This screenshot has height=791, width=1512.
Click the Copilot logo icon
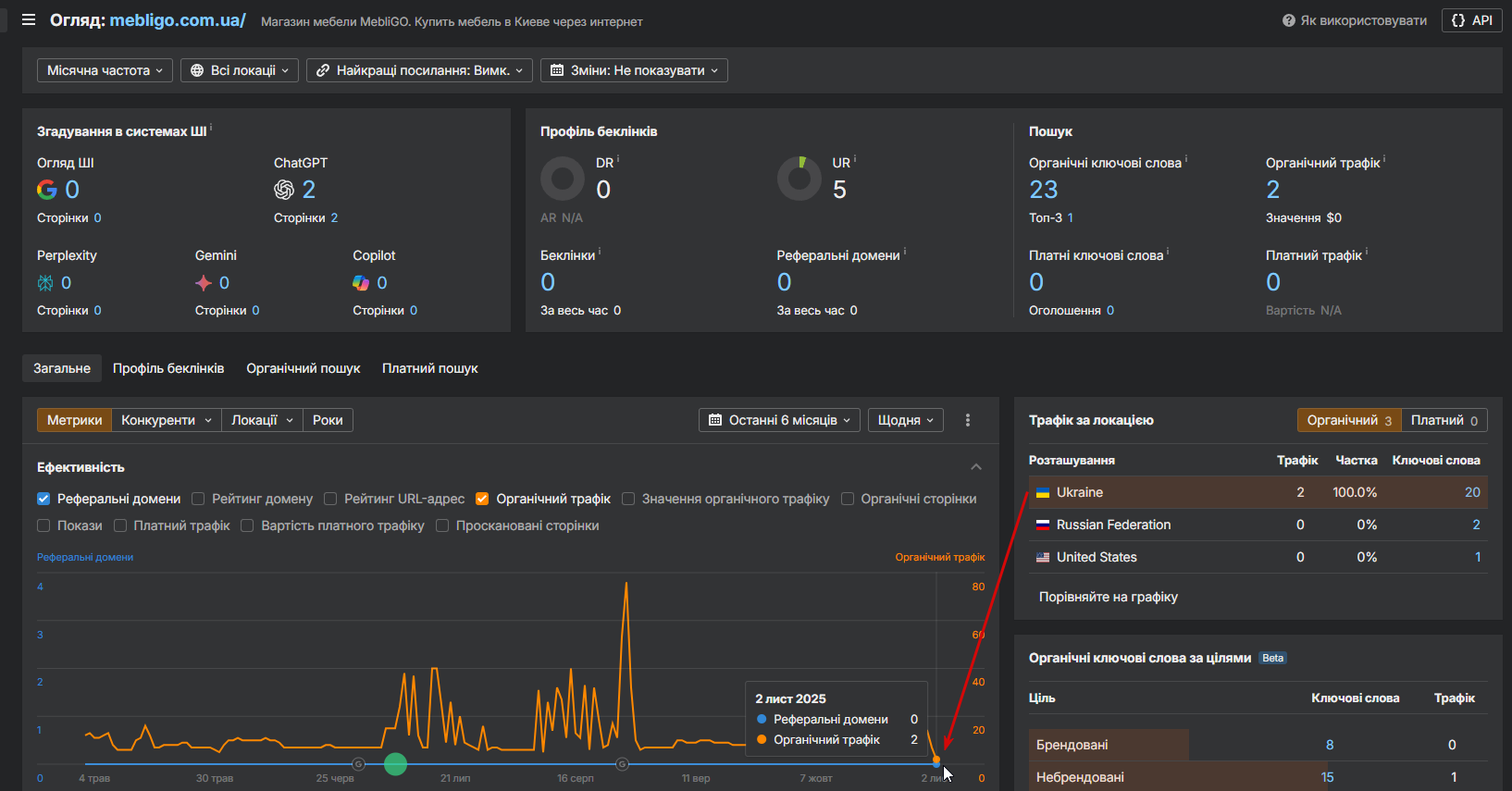coord(361,283)
